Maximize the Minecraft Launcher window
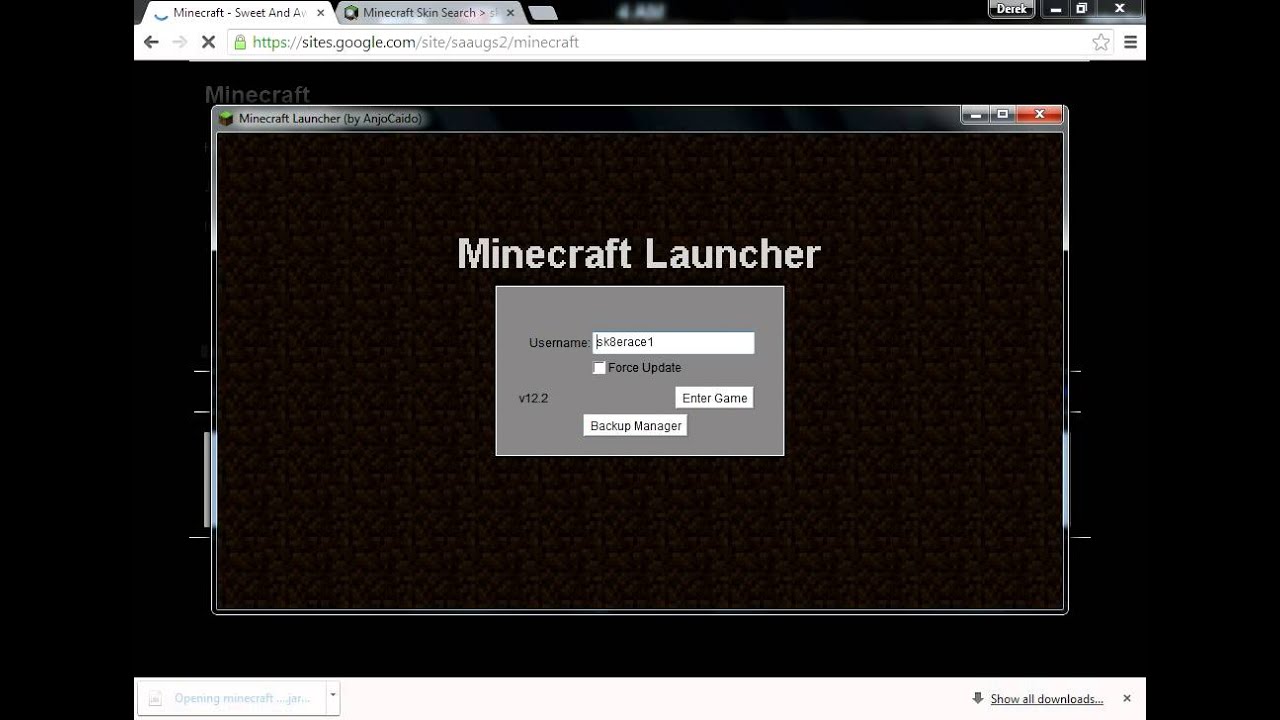The image size is (1280, 720). click(x=1003, y=115)
